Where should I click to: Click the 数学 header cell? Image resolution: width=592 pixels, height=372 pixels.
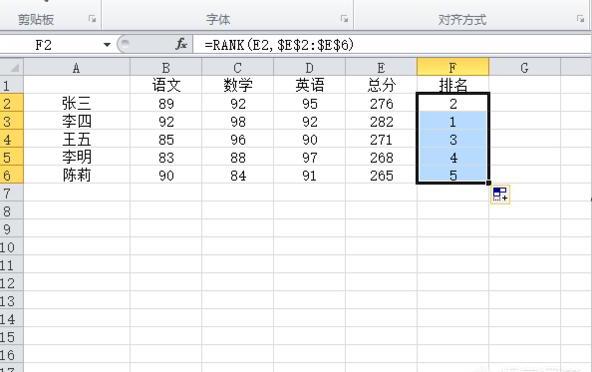[237, 85]
